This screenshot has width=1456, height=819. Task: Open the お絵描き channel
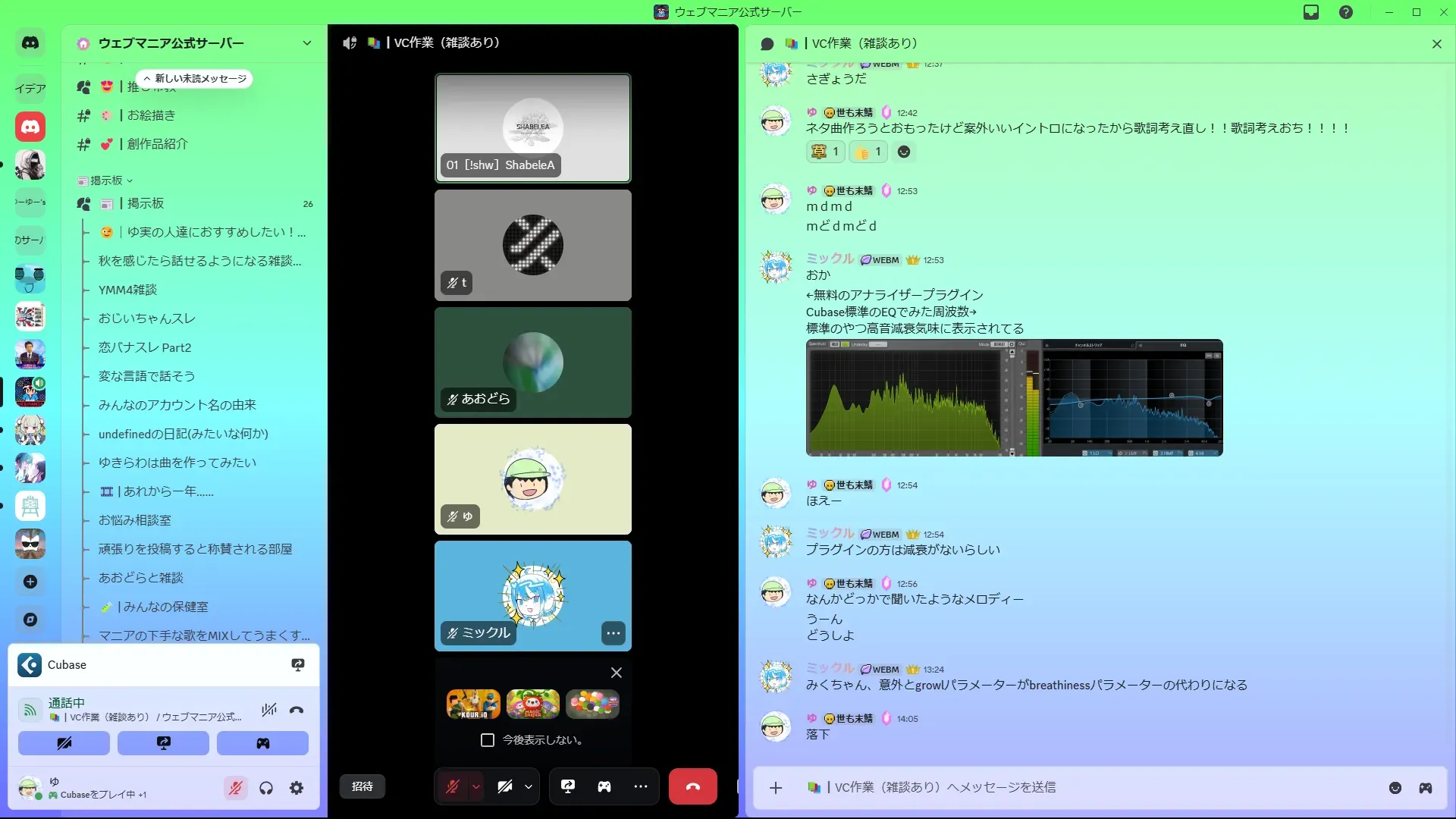pyautogui.click(x=151, y=115)
